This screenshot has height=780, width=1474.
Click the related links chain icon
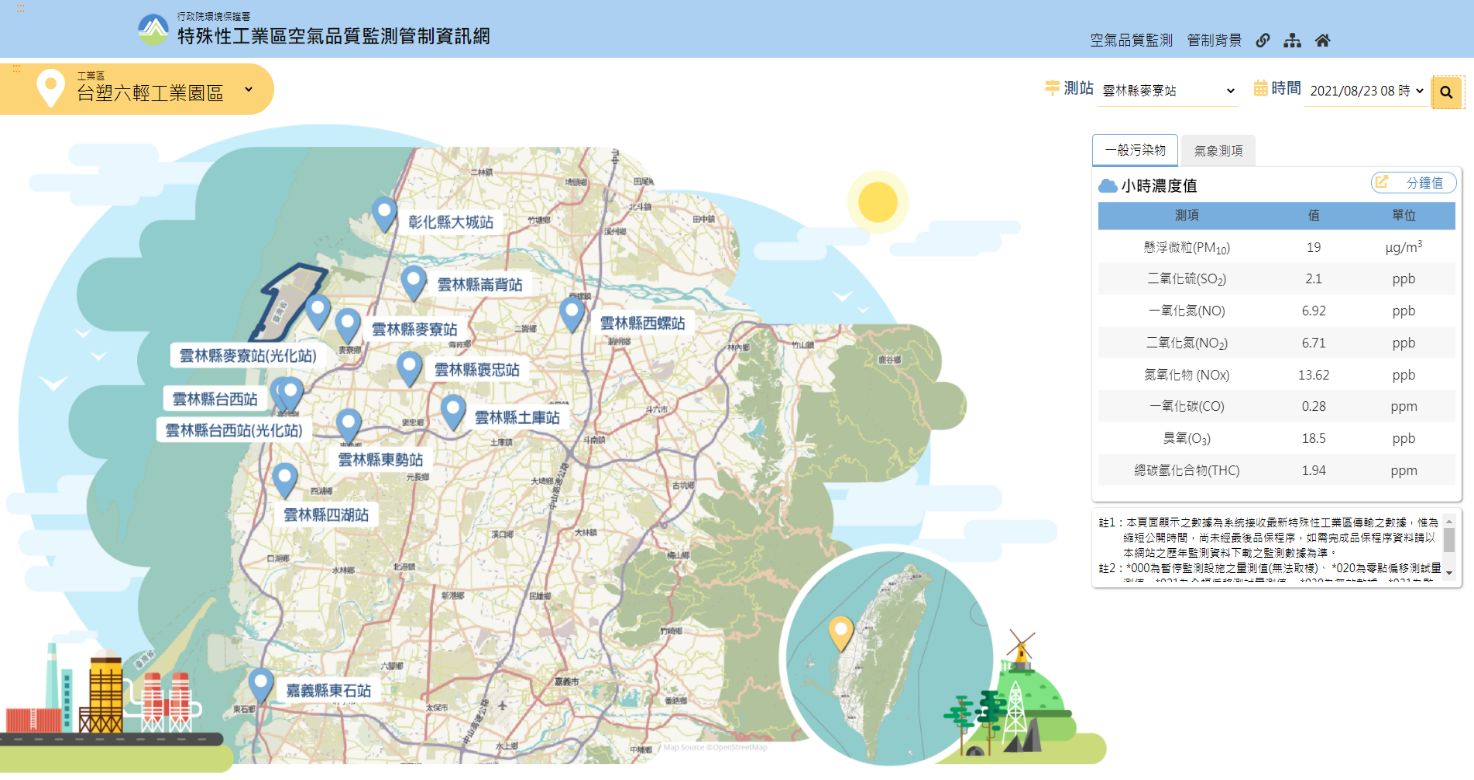[x=1263, y=41]
